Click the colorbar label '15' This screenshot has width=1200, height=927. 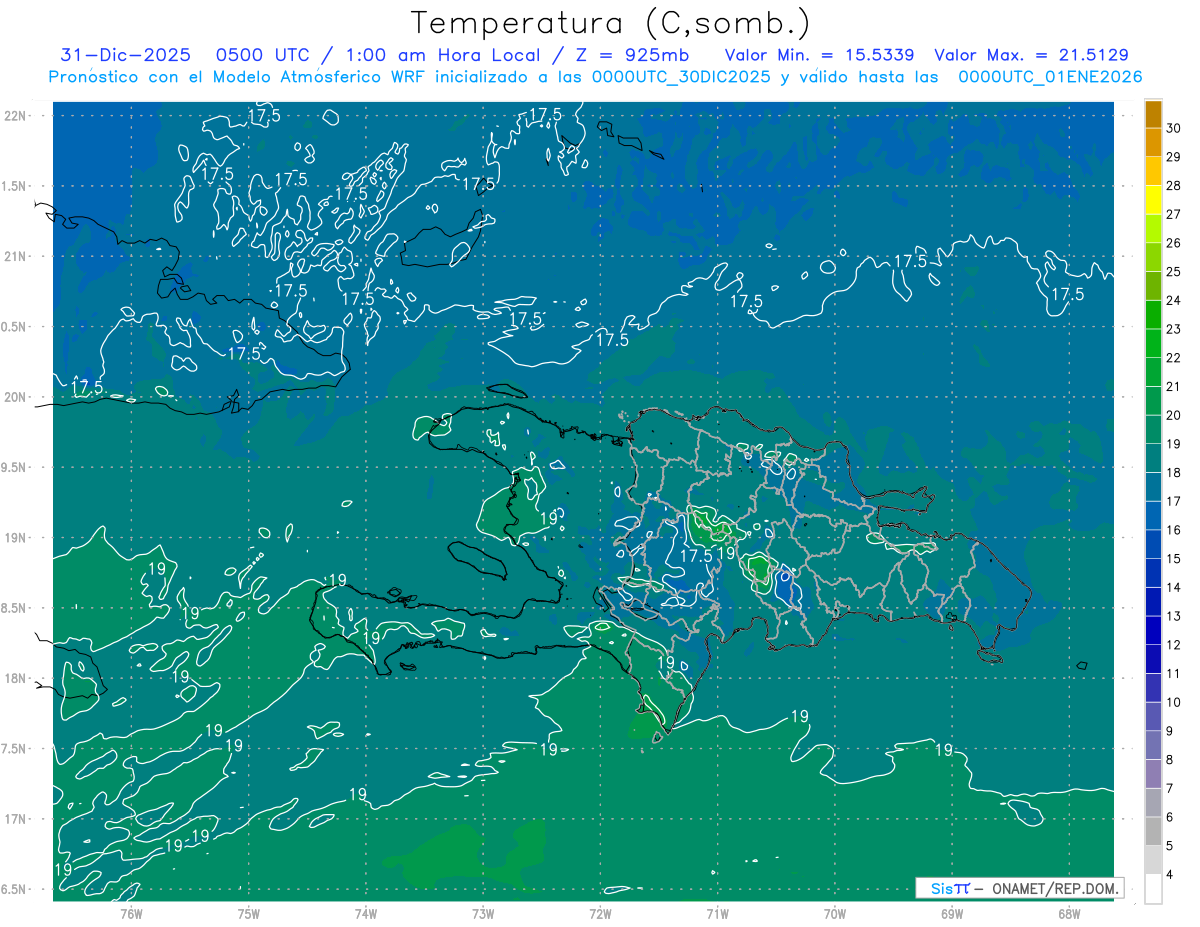click(x=1174, y=559)
